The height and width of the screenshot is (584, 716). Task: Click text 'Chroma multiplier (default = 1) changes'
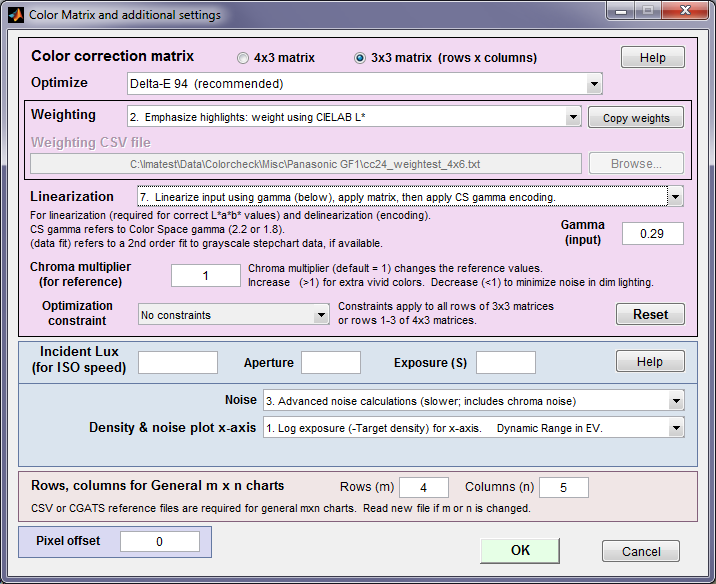[341, 268]
